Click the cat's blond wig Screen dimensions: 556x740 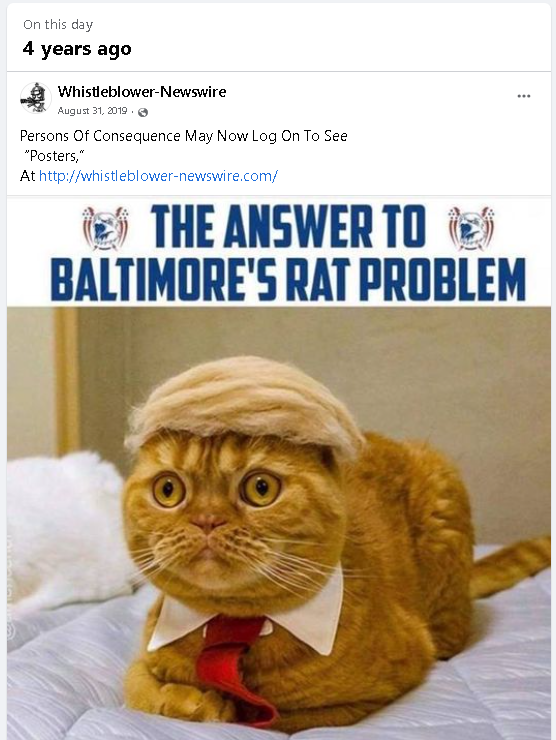tap(245, 404)
